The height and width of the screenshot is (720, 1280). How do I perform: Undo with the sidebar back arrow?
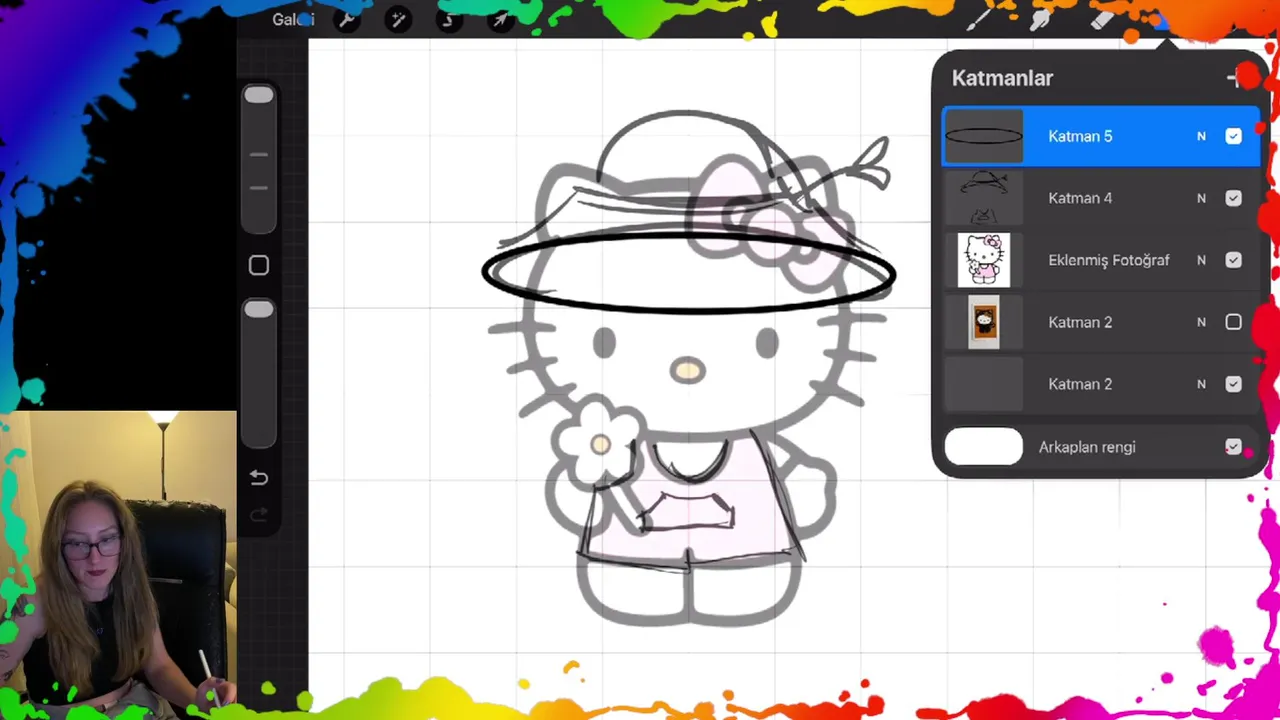[x=259, y=478]
